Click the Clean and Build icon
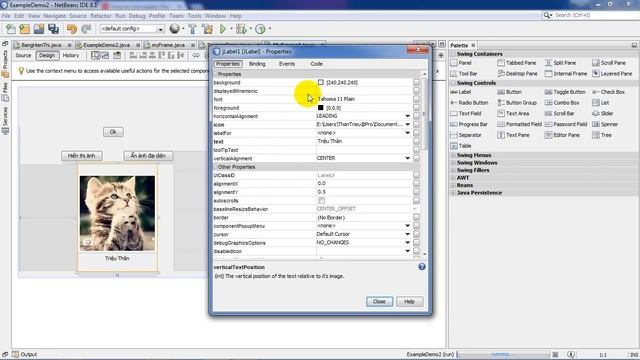Viewport: 640px width, 360px height. [207, 29]
